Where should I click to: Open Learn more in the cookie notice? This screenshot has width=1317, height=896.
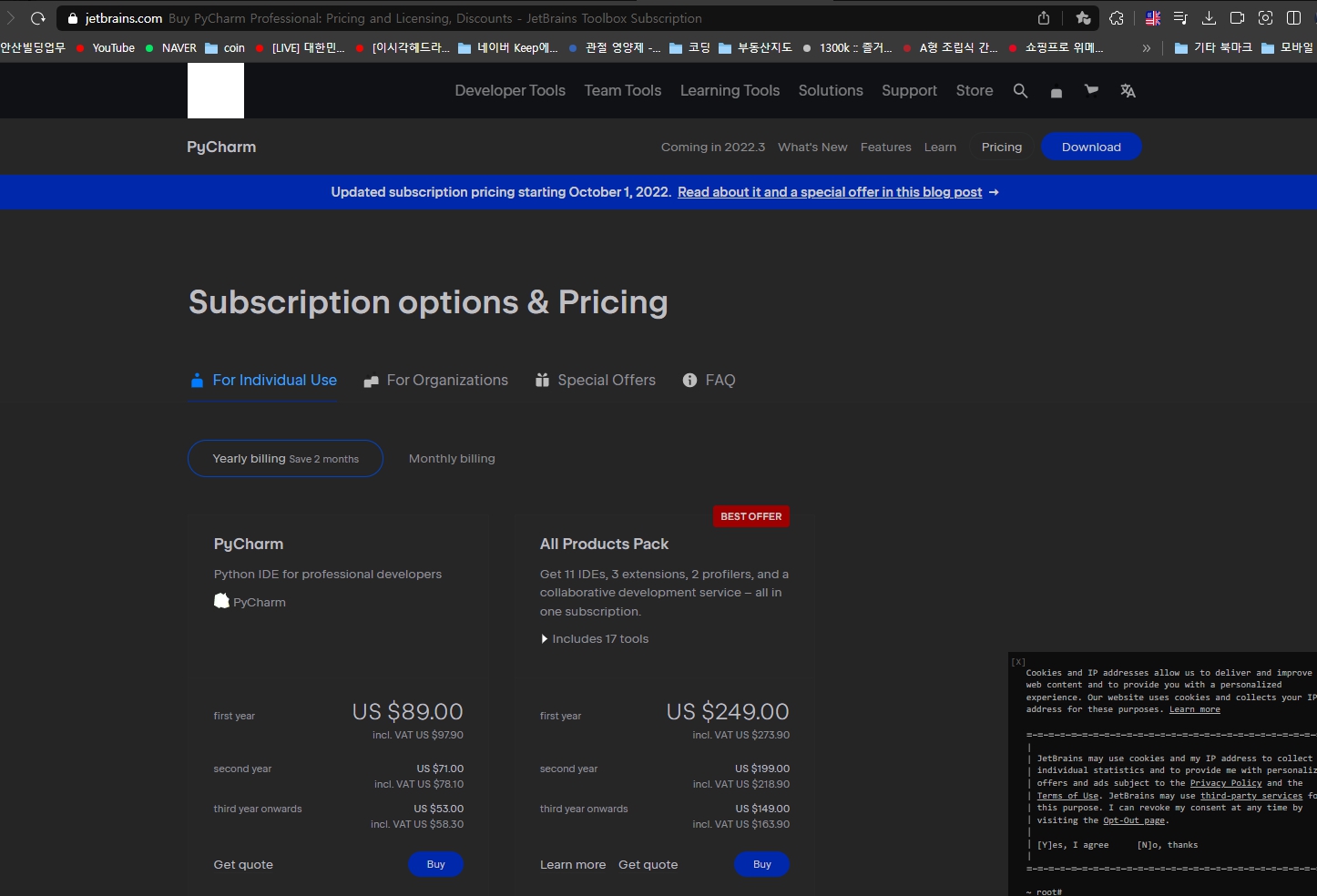pos(1195,710)
